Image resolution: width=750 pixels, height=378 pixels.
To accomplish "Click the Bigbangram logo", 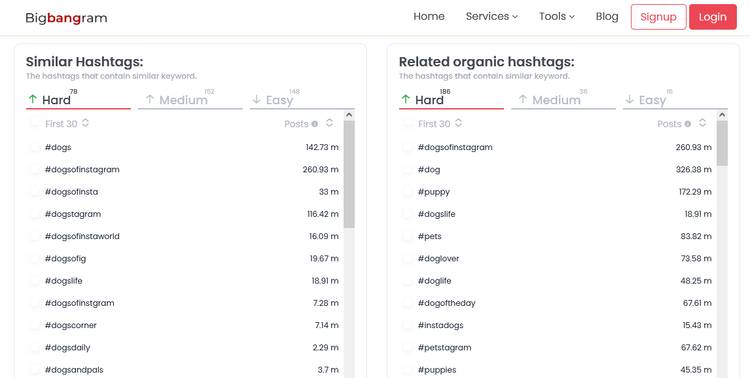I will (x=66, y=18).
